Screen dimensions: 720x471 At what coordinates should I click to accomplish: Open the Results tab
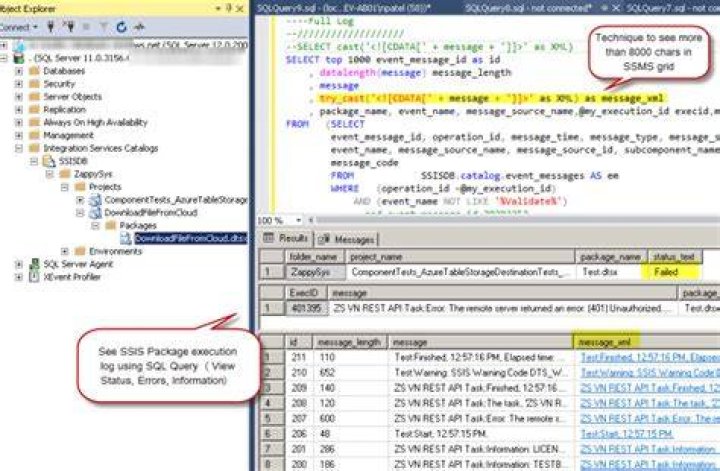point(287,238)
